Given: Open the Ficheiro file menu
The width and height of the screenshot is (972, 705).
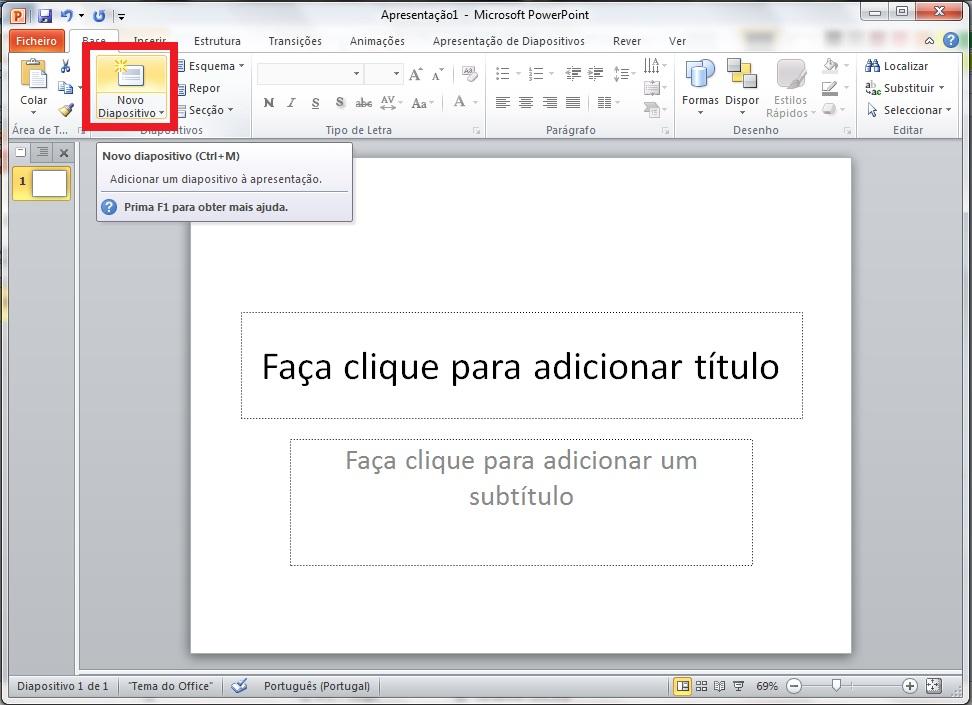Looking at the screenshot, I should click(37, 41).
